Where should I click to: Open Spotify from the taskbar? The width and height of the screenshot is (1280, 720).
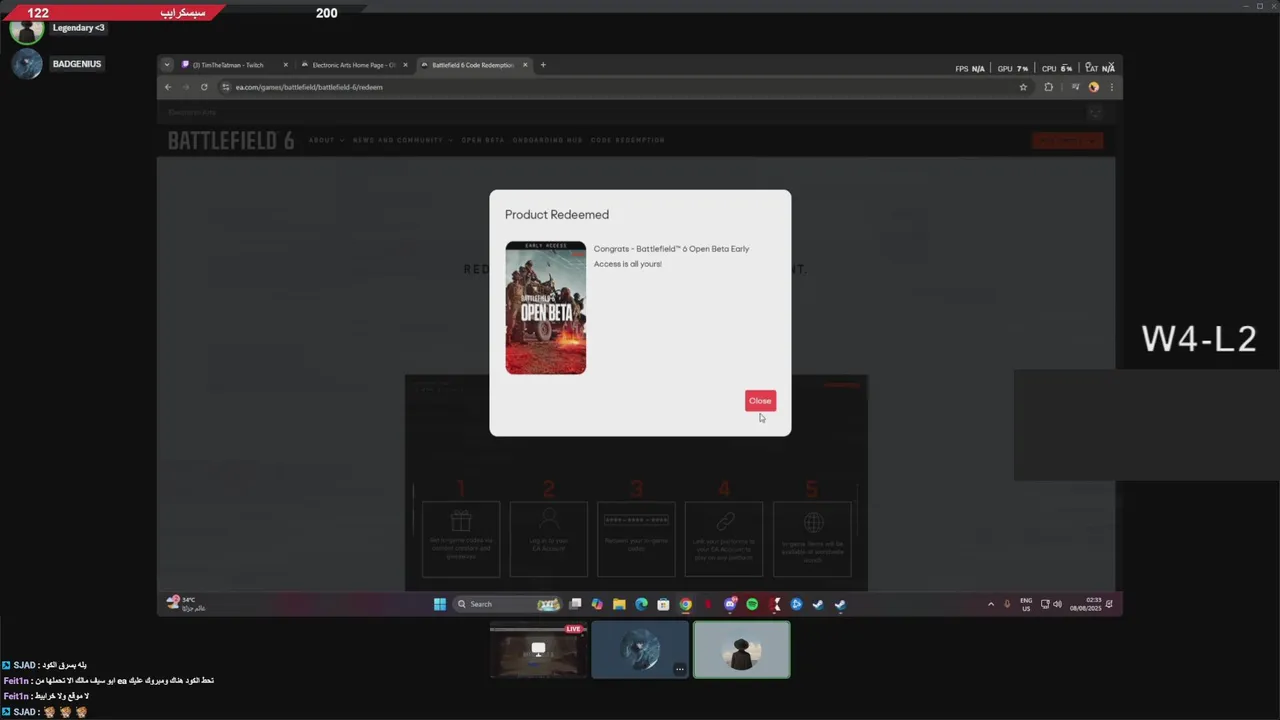point(752,604)
